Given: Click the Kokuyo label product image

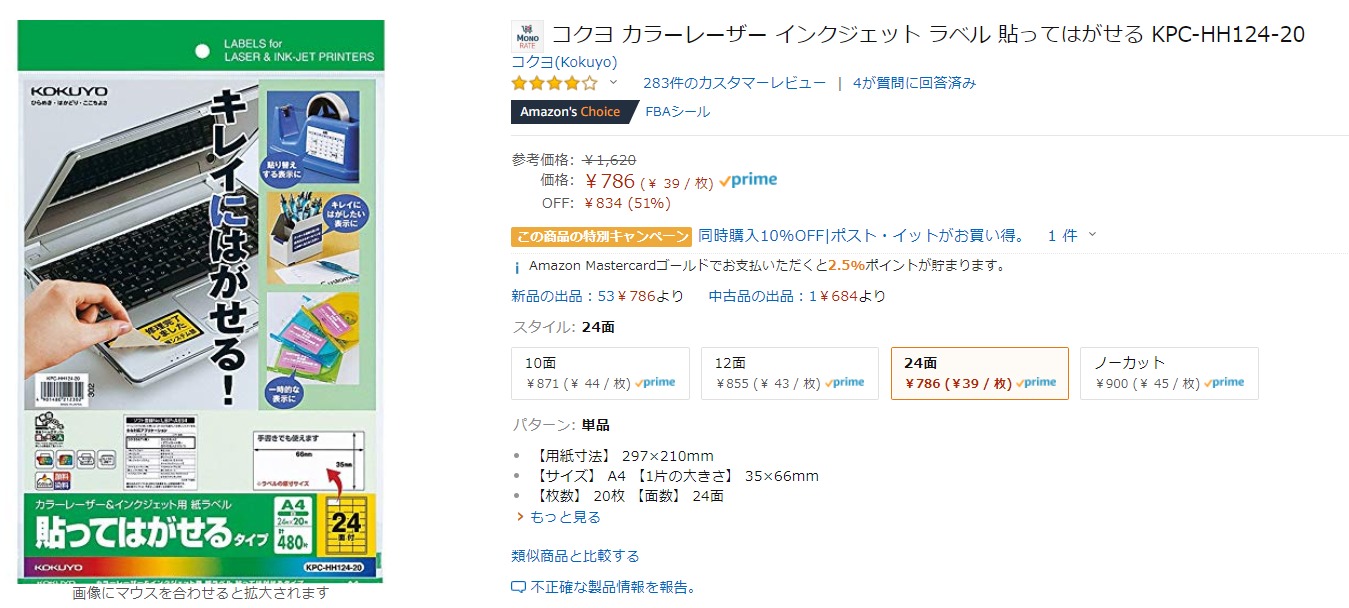Looking at the screenshot, I should pos(200,300).
